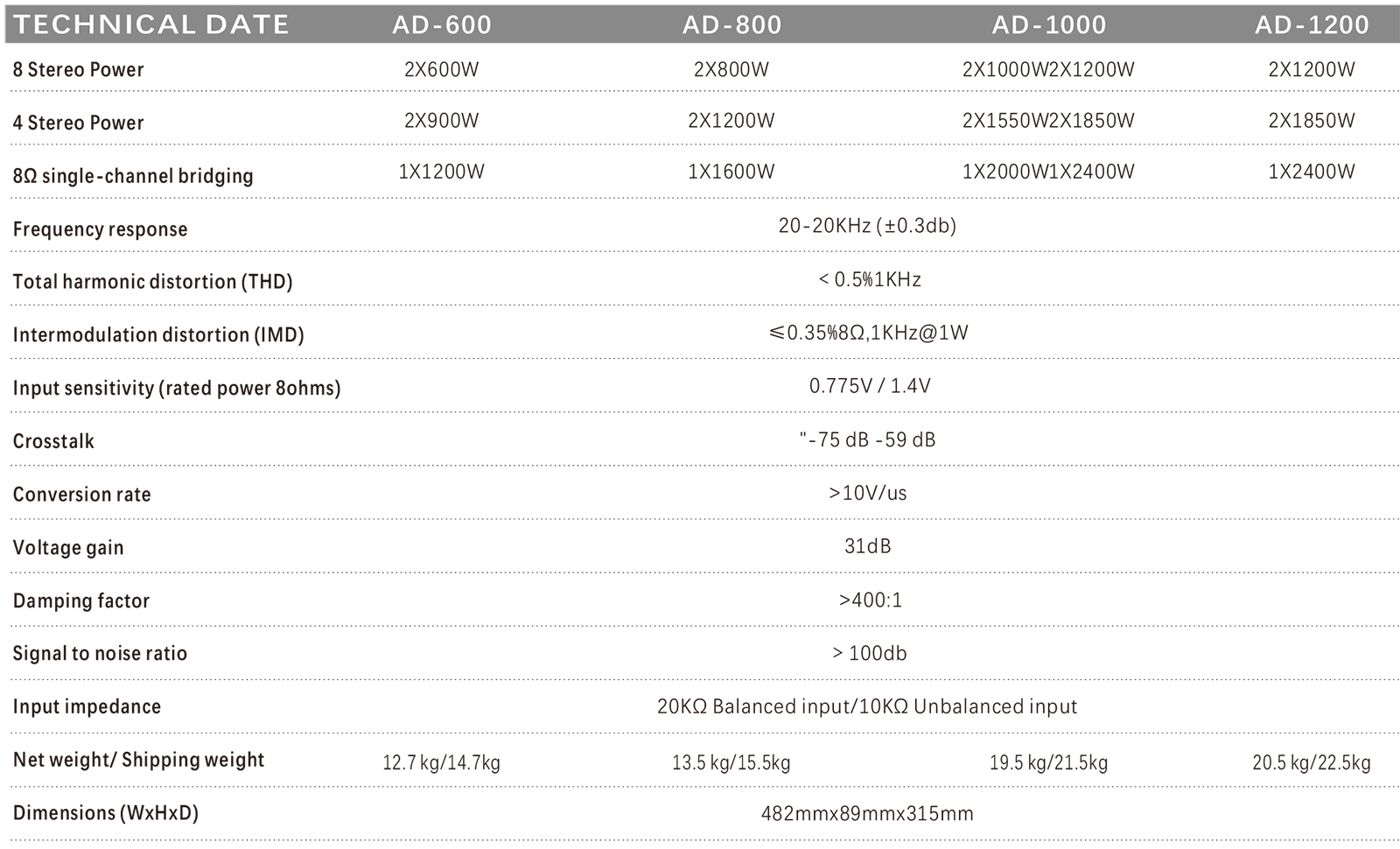This screenshot has height=849, width=1400.
Task: Click the 20-20KHz (±0.3db) value
Action: 867,226
